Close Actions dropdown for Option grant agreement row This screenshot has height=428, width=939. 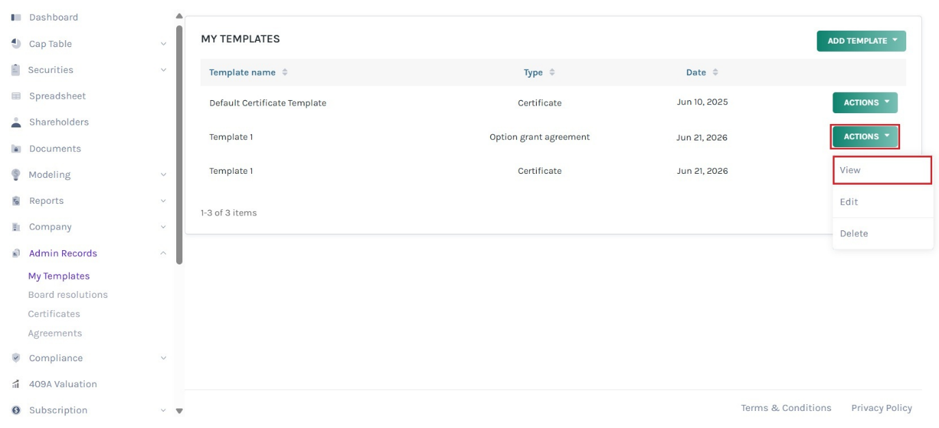tap(865, 136)
